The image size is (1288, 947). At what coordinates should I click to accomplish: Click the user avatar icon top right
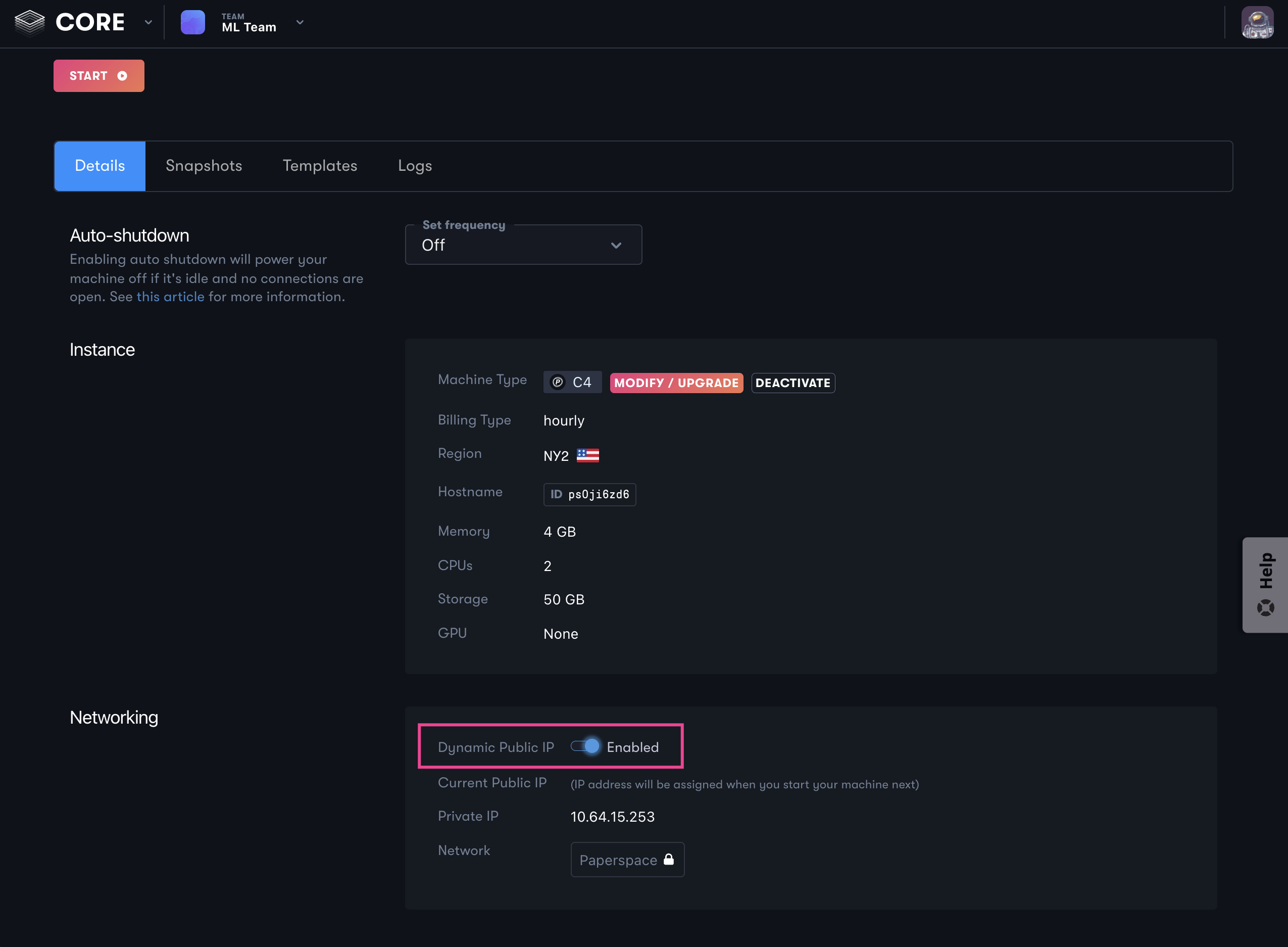pos(1257,22)
